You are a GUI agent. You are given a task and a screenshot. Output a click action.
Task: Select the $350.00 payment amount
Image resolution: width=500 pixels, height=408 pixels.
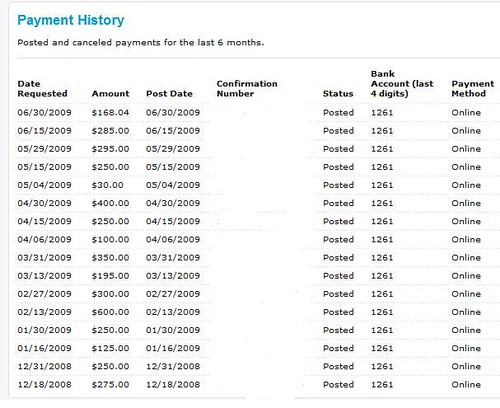point(110,258)
